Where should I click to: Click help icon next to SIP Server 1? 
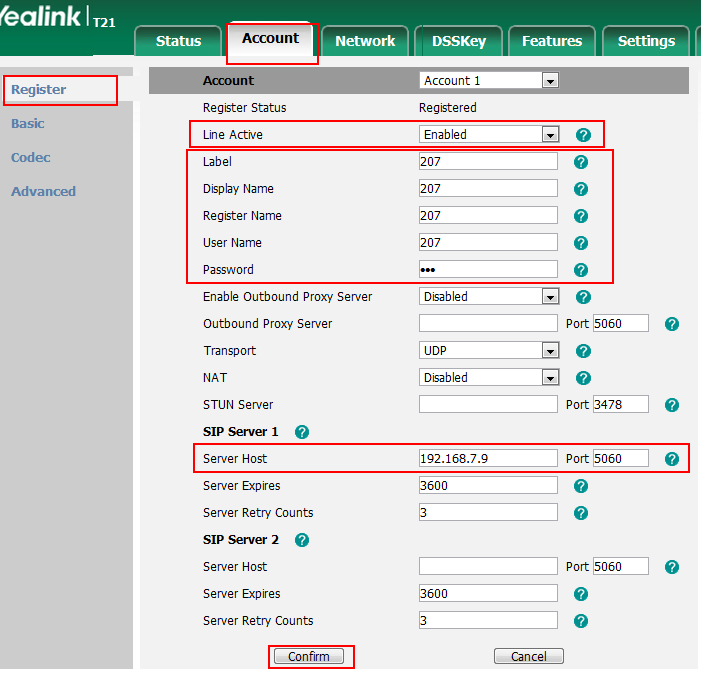click(302, 432)
